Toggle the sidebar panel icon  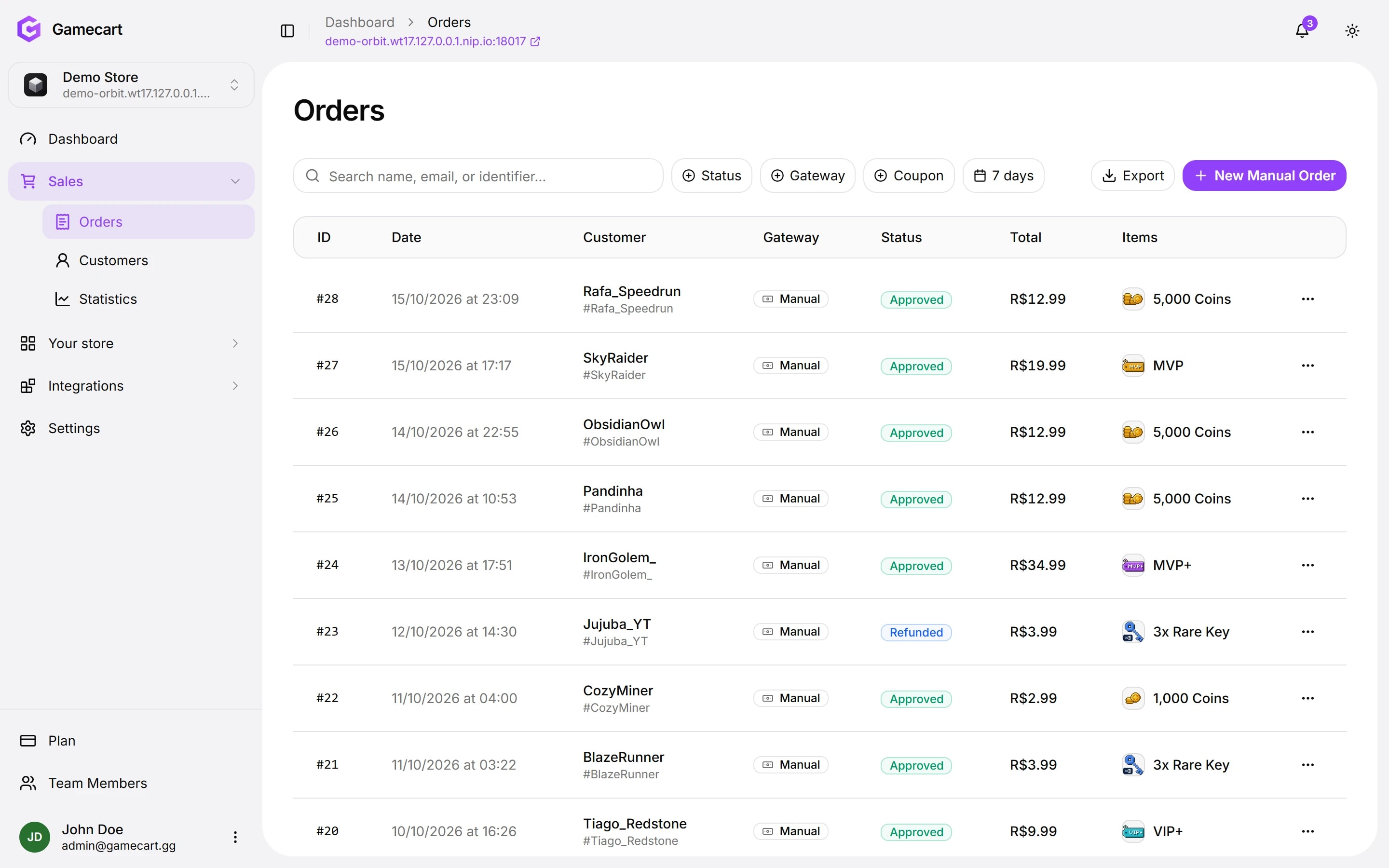pos(287,31)
